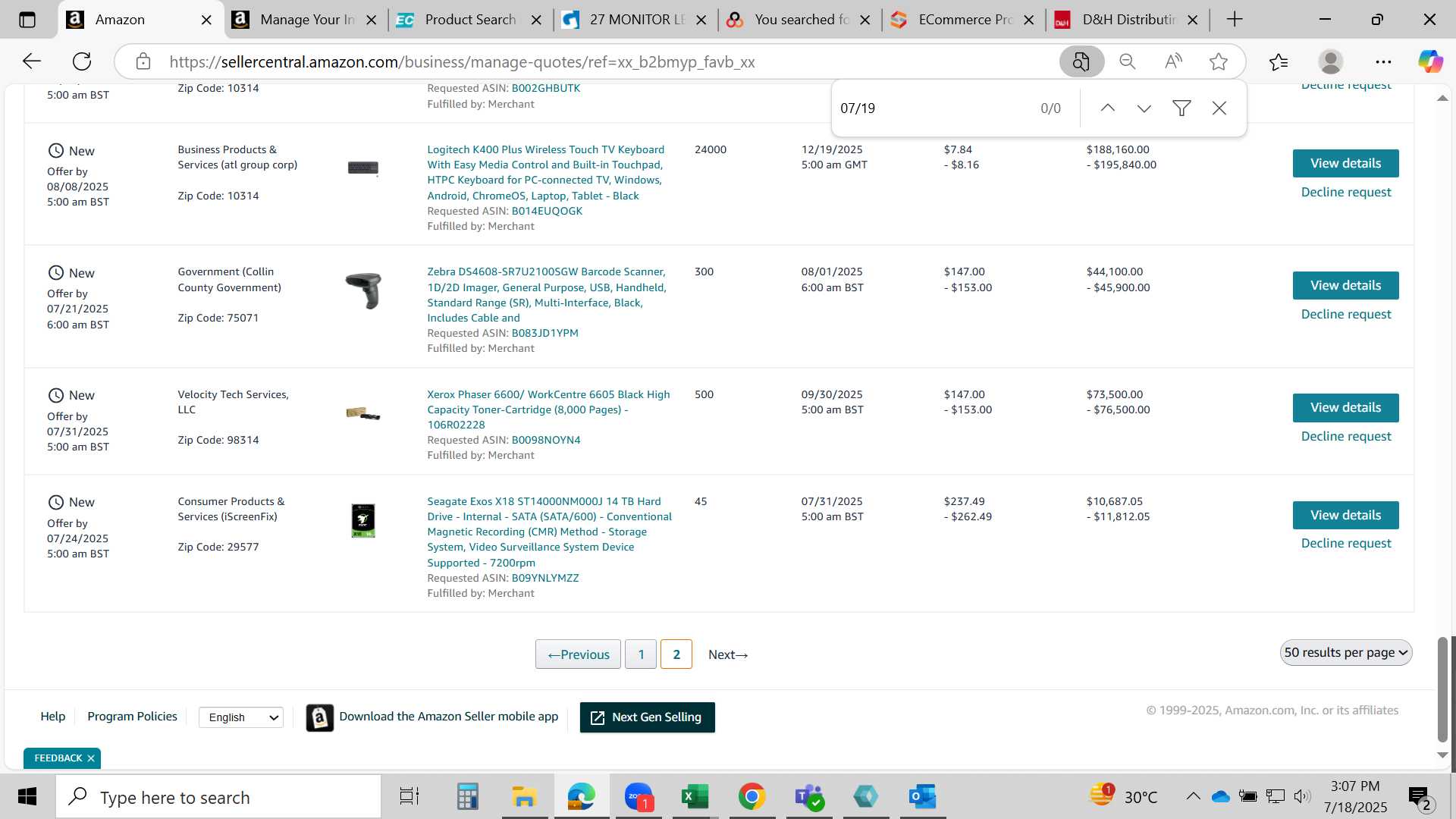The image size is (1456, 819).
Task: Open the English language dropdown
Action: tap(240, 717)
